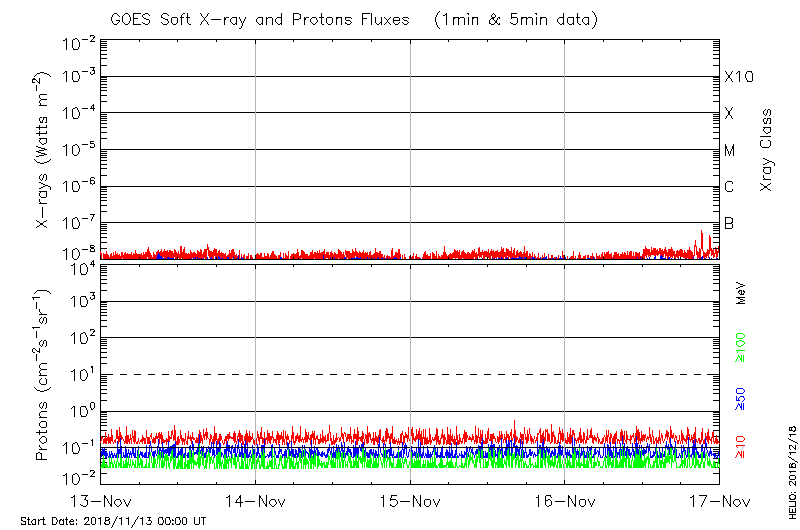Click the 16-Nov date tick label
The image size is (800, 530).
[565, 500]
